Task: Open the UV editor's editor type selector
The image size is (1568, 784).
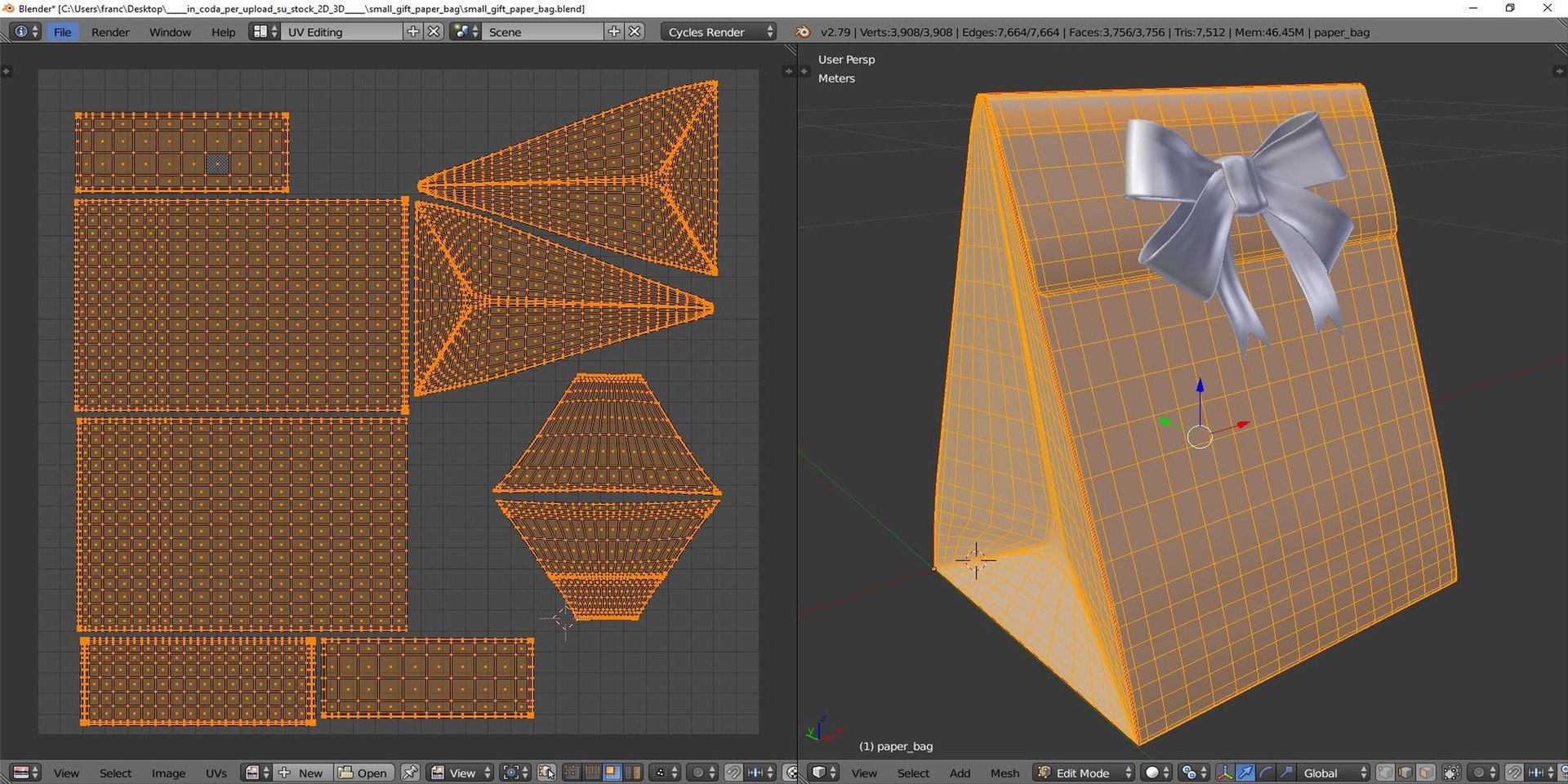Action: [25, 773]
